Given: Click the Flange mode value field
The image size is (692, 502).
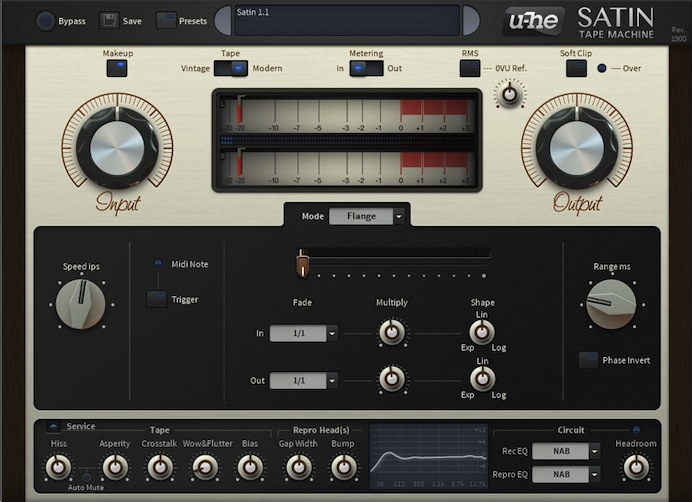Looking at the screenshot, I should click(x=361, y=216).
